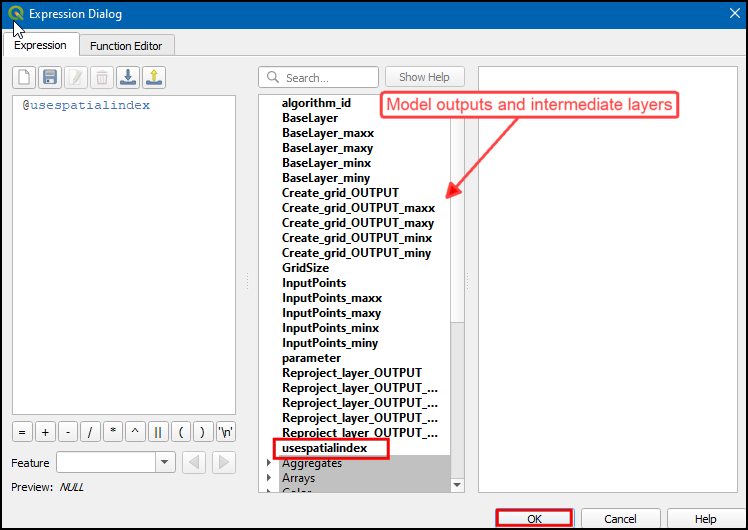Select Create_grid_OUTPUT_maxx
This screenshot has width=748, height=530.
point(358,208)
